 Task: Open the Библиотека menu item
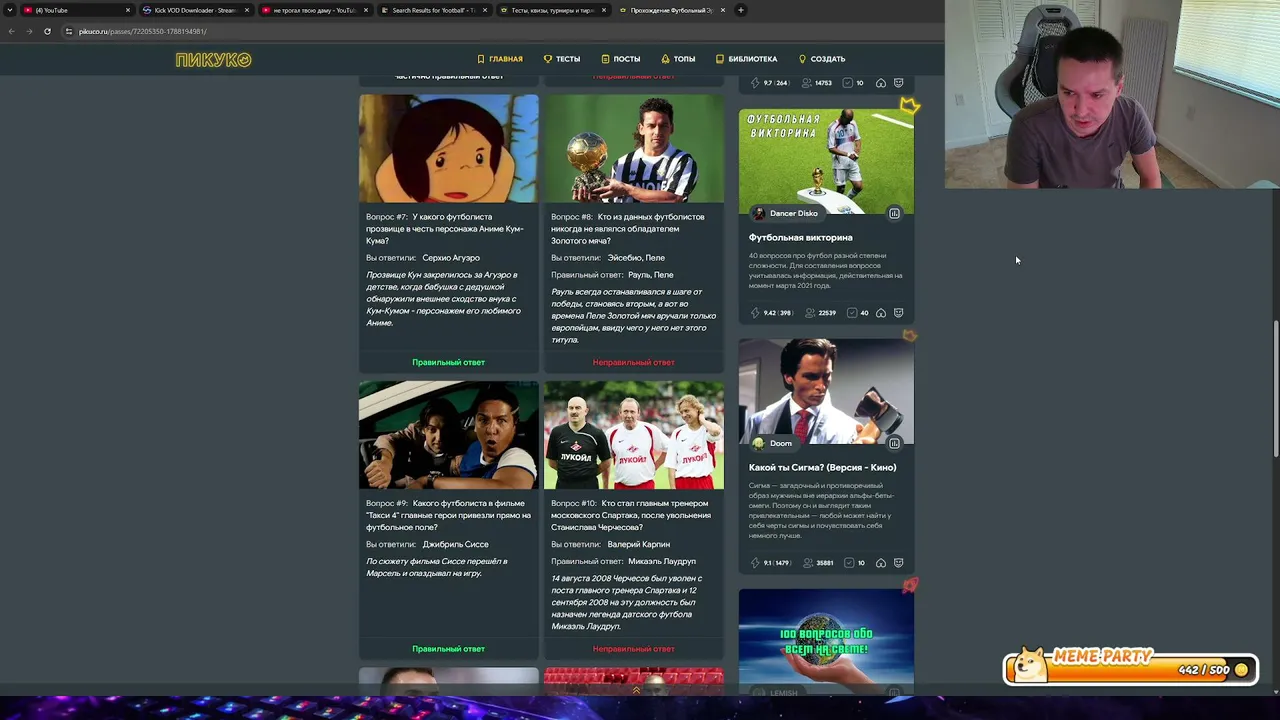pos(747,59)
